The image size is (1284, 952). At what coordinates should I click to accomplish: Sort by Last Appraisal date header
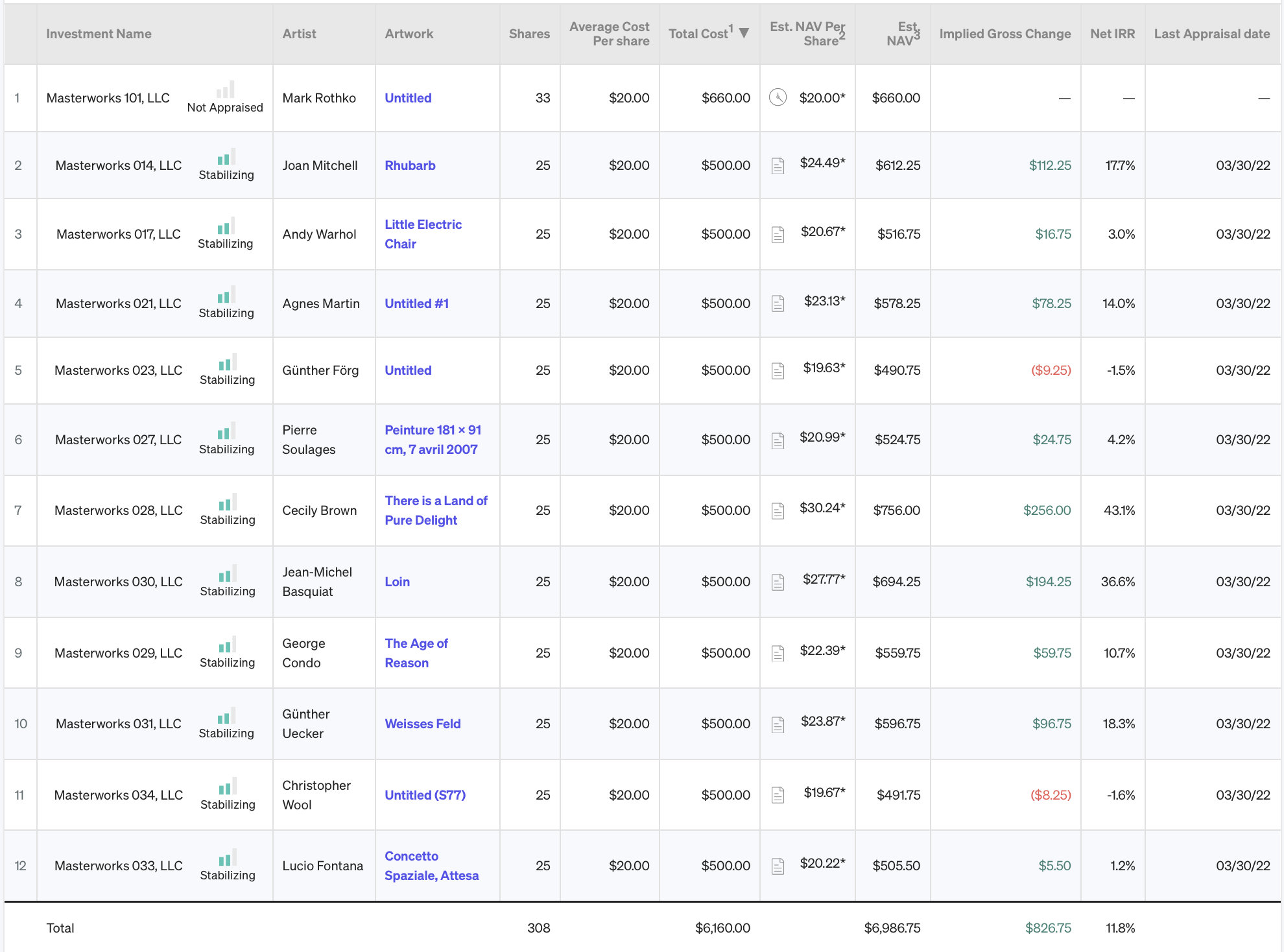(1211, 34)
